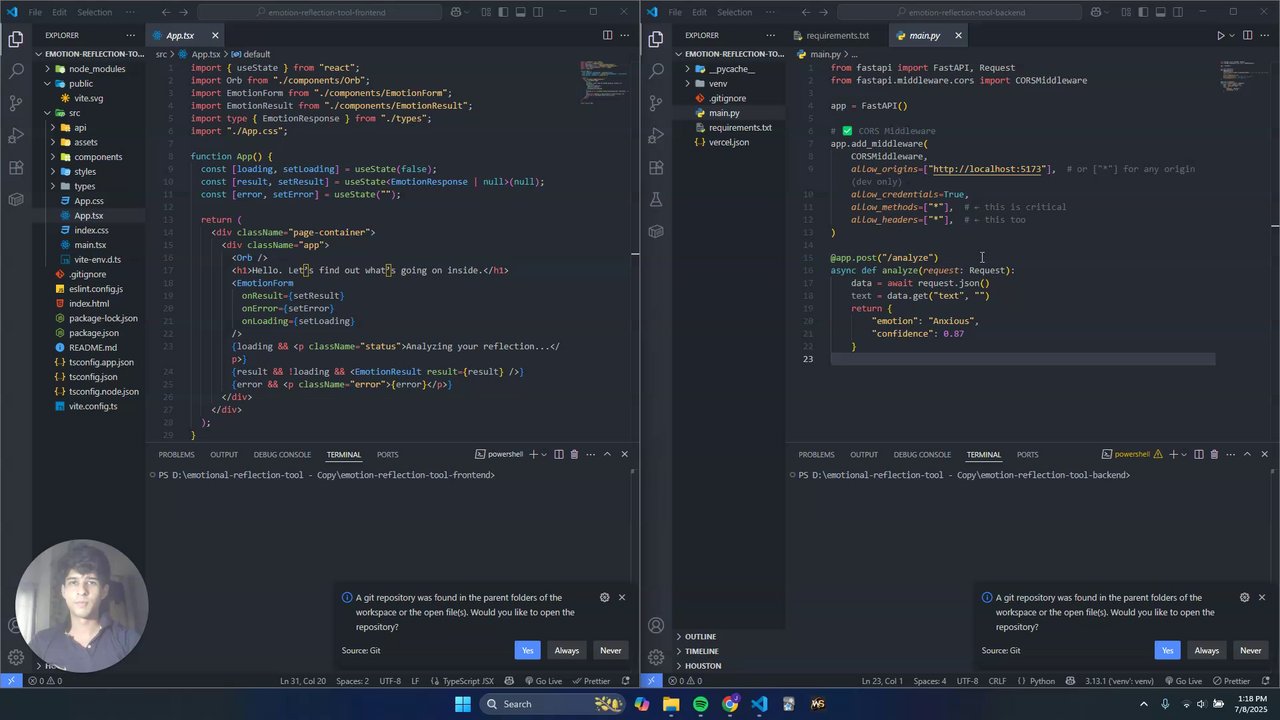Open Windows Start menu on taskbar
The height and width of the screenshot is (720, 1280).
click(x=463, y=704)
